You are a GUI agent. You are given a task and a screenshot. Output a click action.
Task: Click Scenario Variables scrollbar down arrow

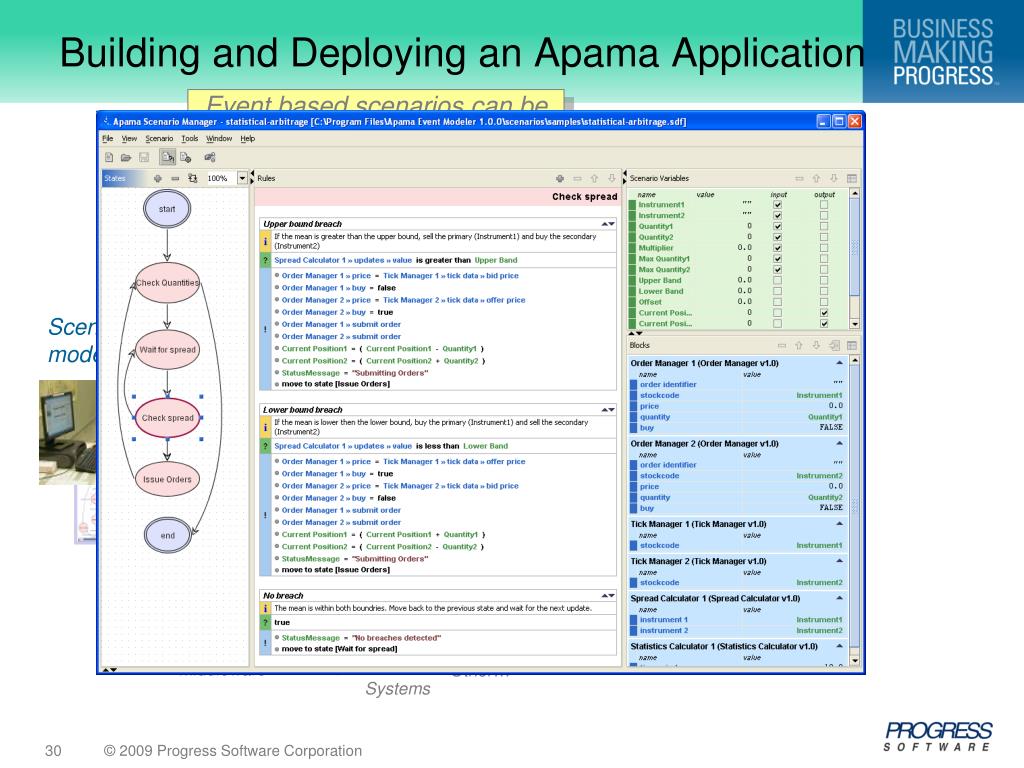(x=854, y=324)
